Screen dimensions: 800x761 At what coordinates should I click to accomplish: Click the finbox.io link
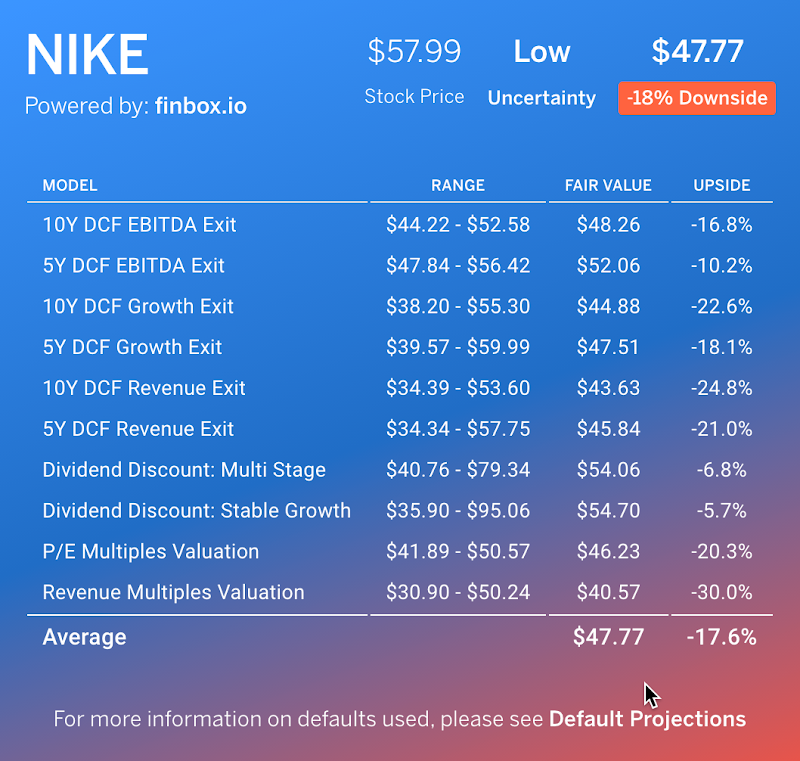(x=200, y=105)
